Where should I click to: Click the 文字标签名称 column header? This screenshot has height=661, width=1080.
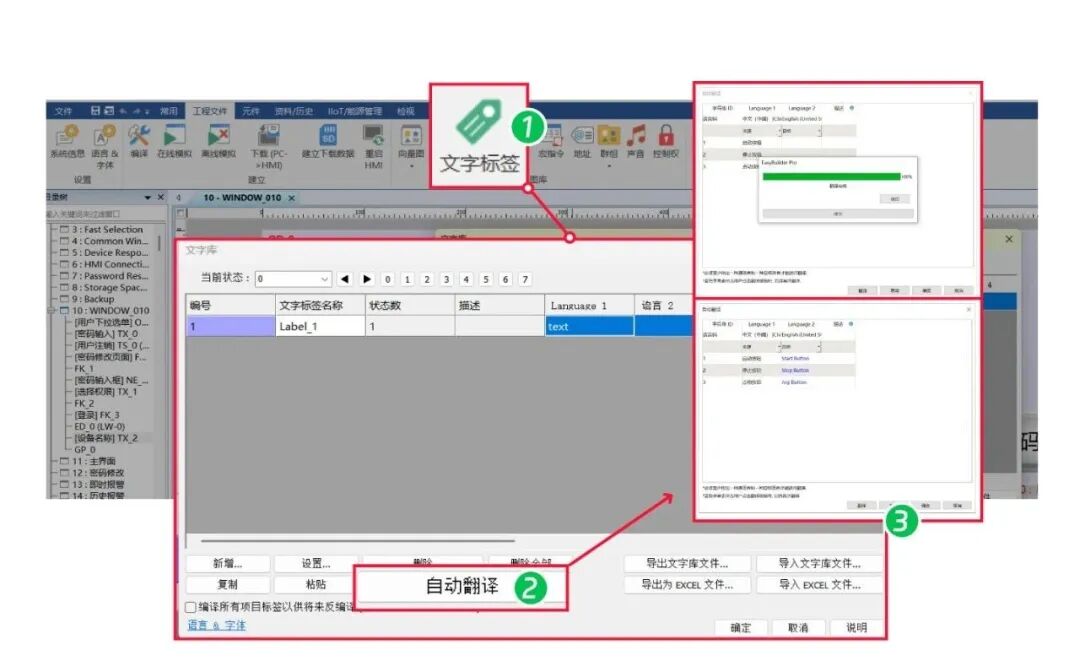[320, 305]
